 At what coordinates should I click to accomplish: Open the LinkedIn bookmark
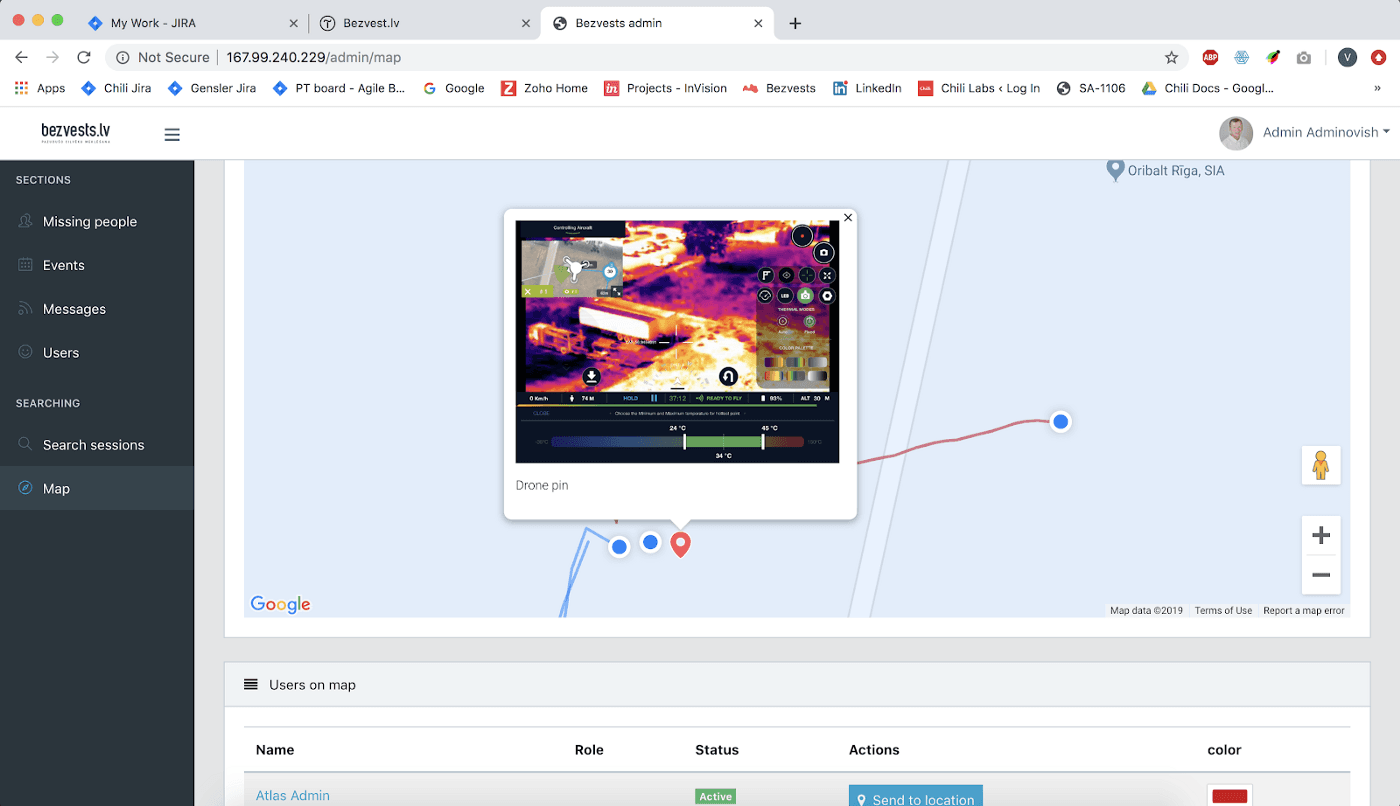(867, 88)
